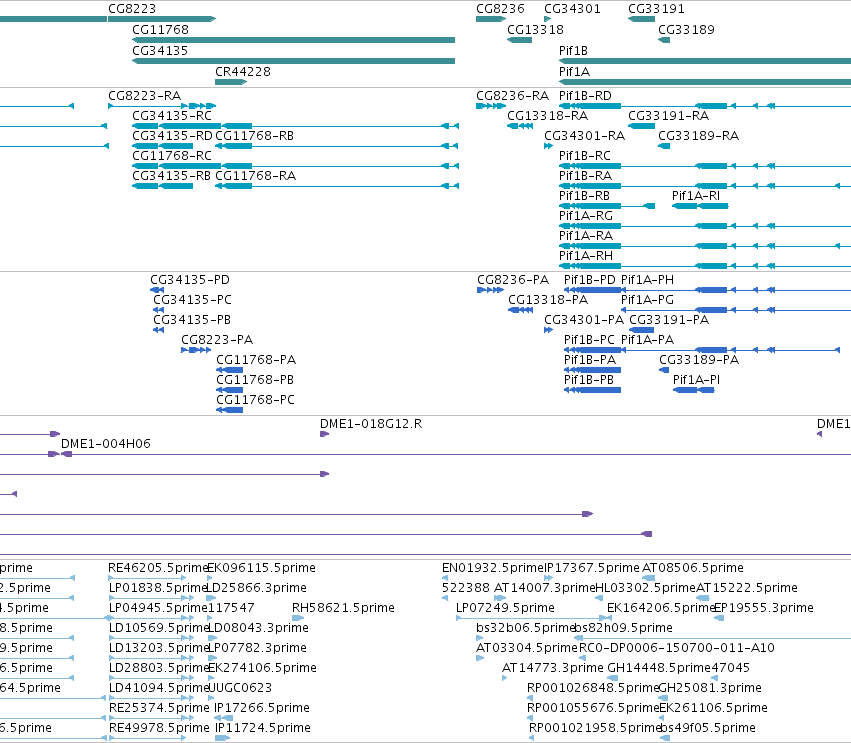851x743 pixels.
Task: Click the AT14773.3prime EST label
Action: click(x=552, y=668)
